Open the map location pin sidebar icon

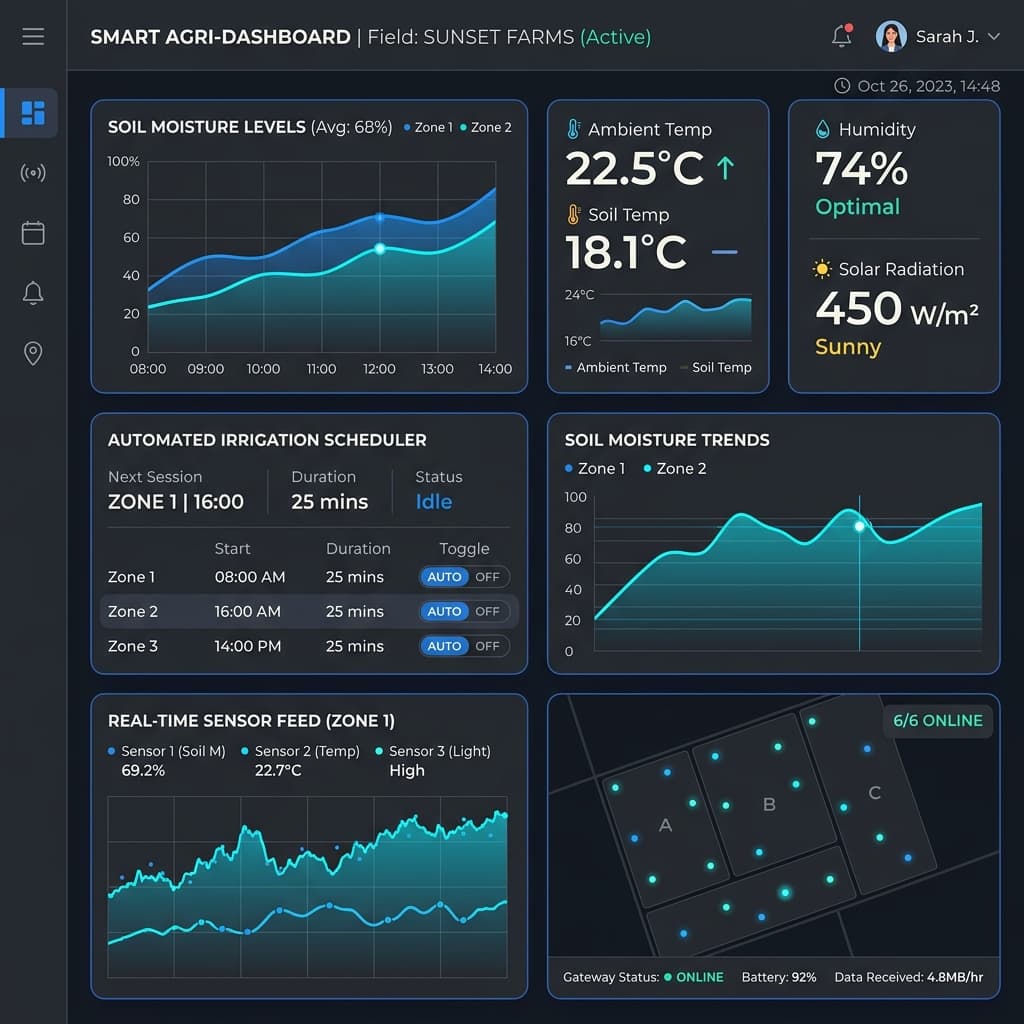tap(33, 353)
